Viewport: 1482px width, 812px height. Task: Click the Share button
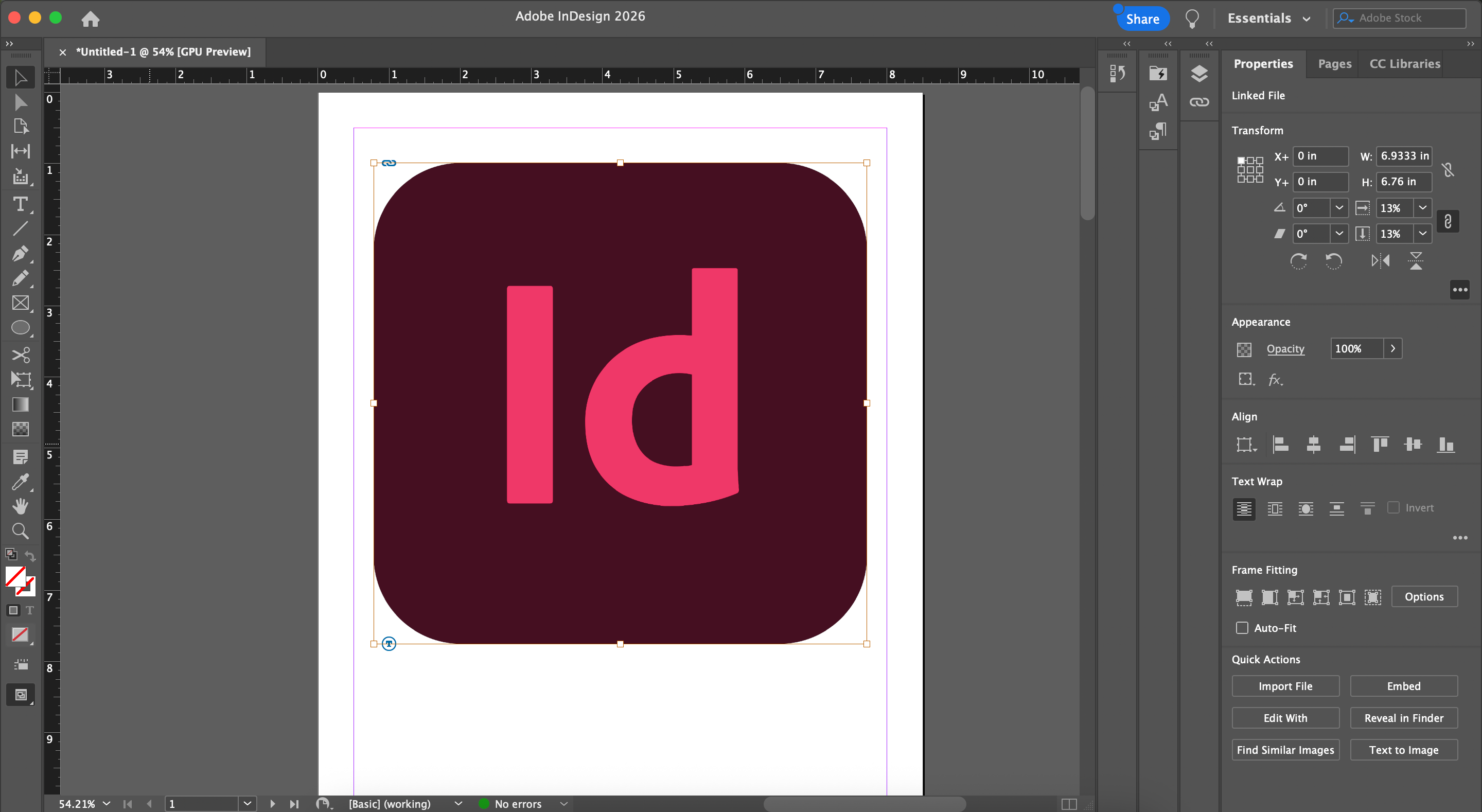click(x=1142, y=19)
